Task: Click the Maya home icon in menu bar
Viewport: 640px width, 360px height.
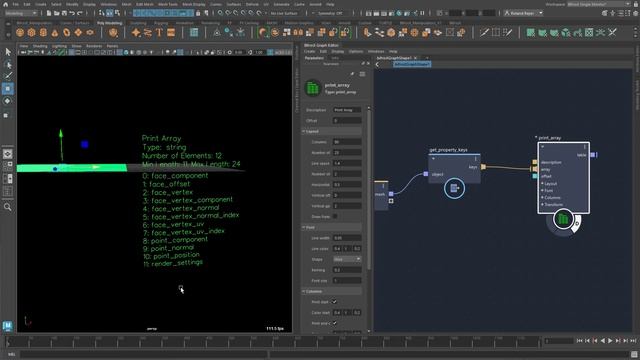Action: (5, 4)
